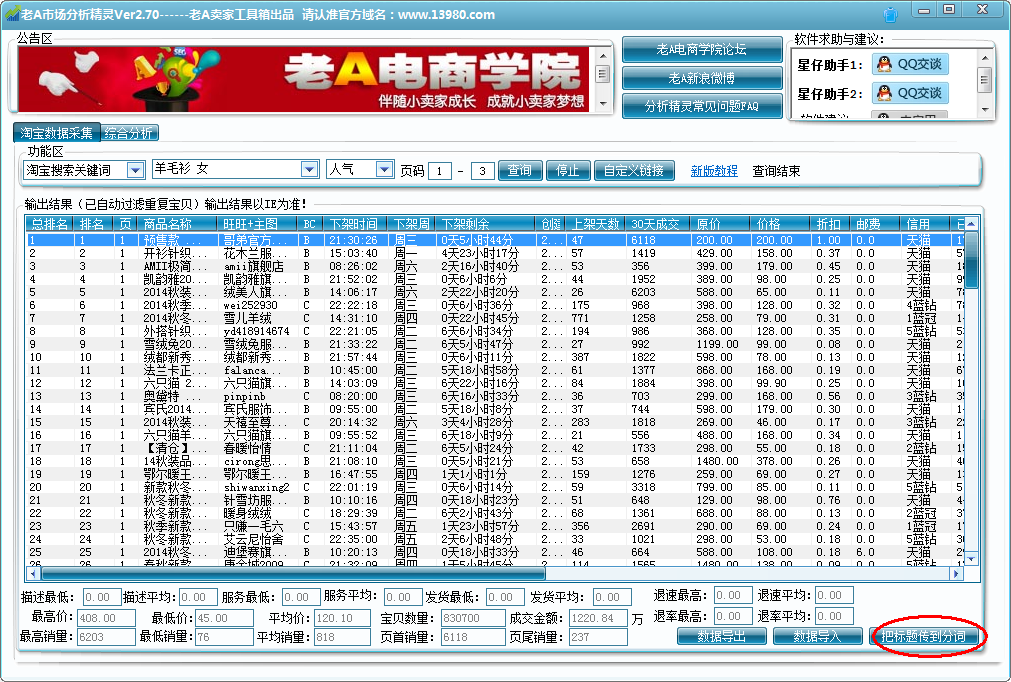Expand the 淘宝搜索关键词 dropdown arrow
This screenshot has height=682, width=1011.
point(135,170)
